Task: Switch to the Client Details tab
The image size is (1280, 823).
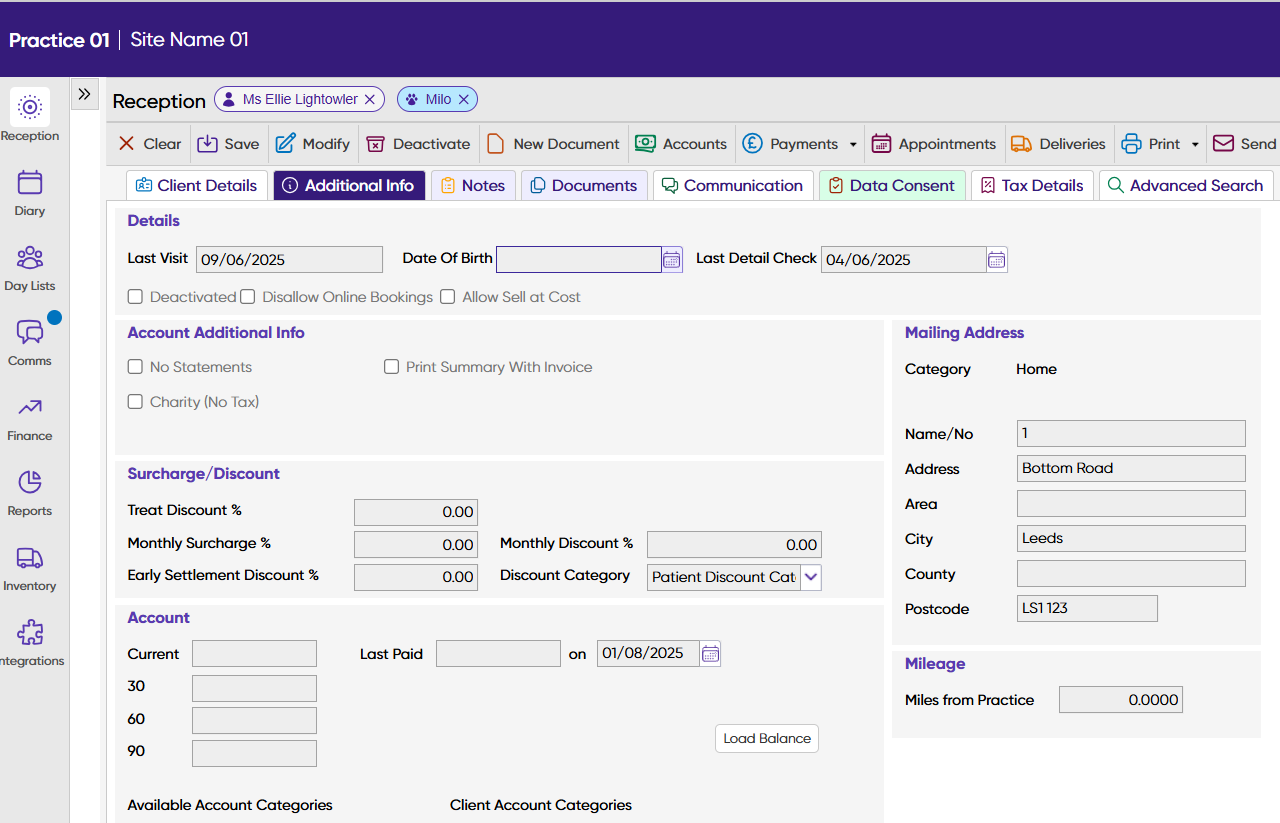Action: pyautogui.click(x=197, y=185)
